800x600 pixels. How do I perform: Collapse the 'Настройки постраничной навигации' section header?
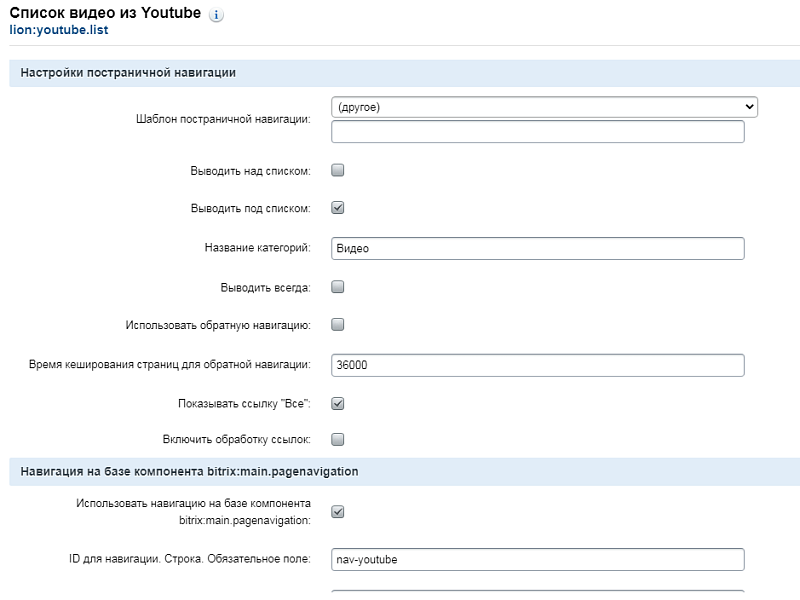pyautogui.click(x=128, y=73)
